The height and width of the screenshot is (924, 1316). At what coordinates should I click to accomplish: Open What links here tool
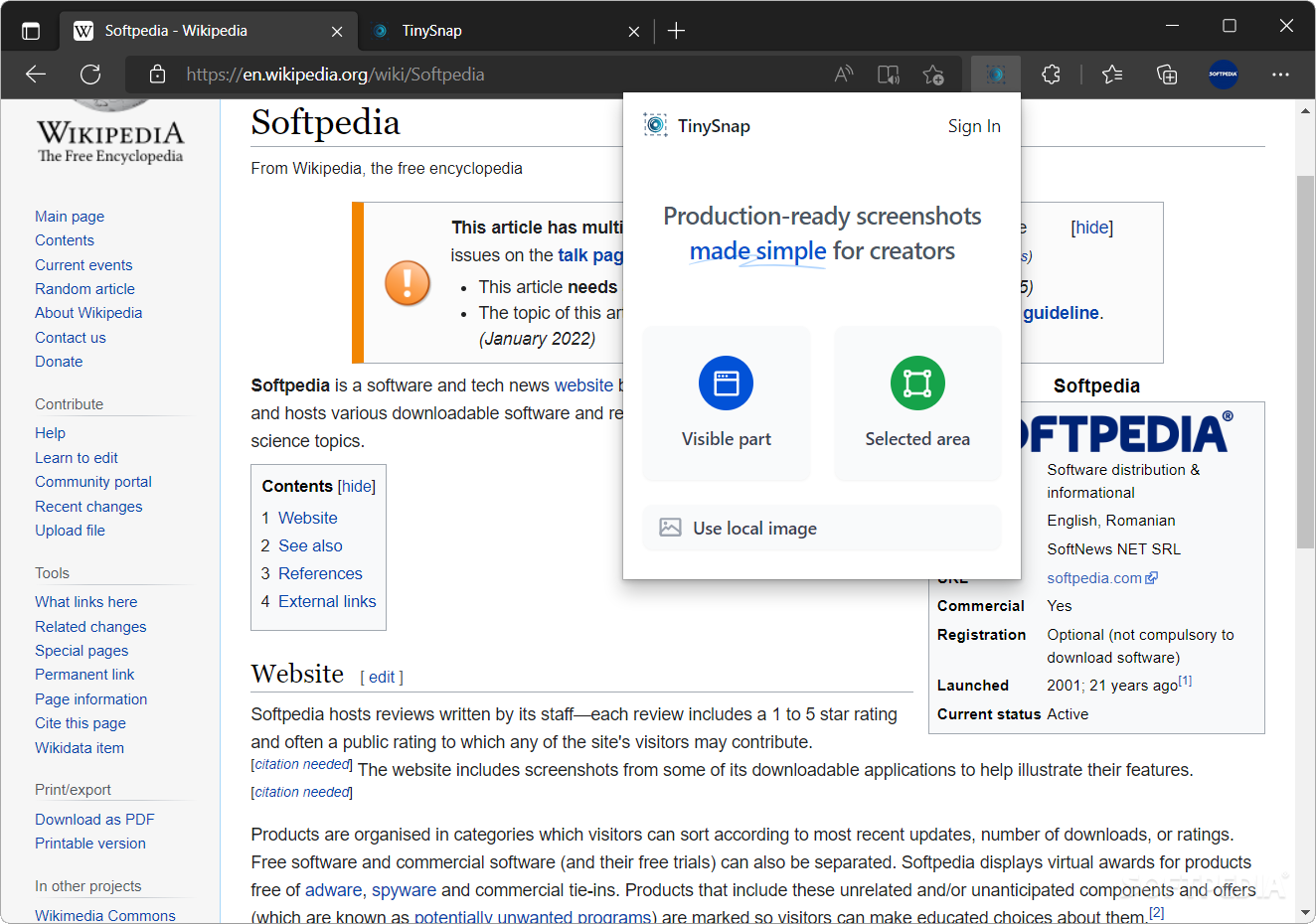pos(86,602)
